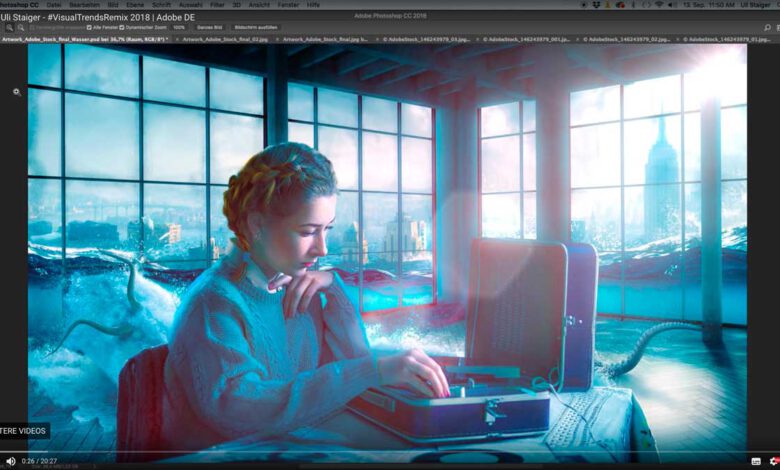Image resolution: width=780 pixels, height=470 pixels.
Task: Click the zoom cursor icon on the canvas edge
Action: 16,92
